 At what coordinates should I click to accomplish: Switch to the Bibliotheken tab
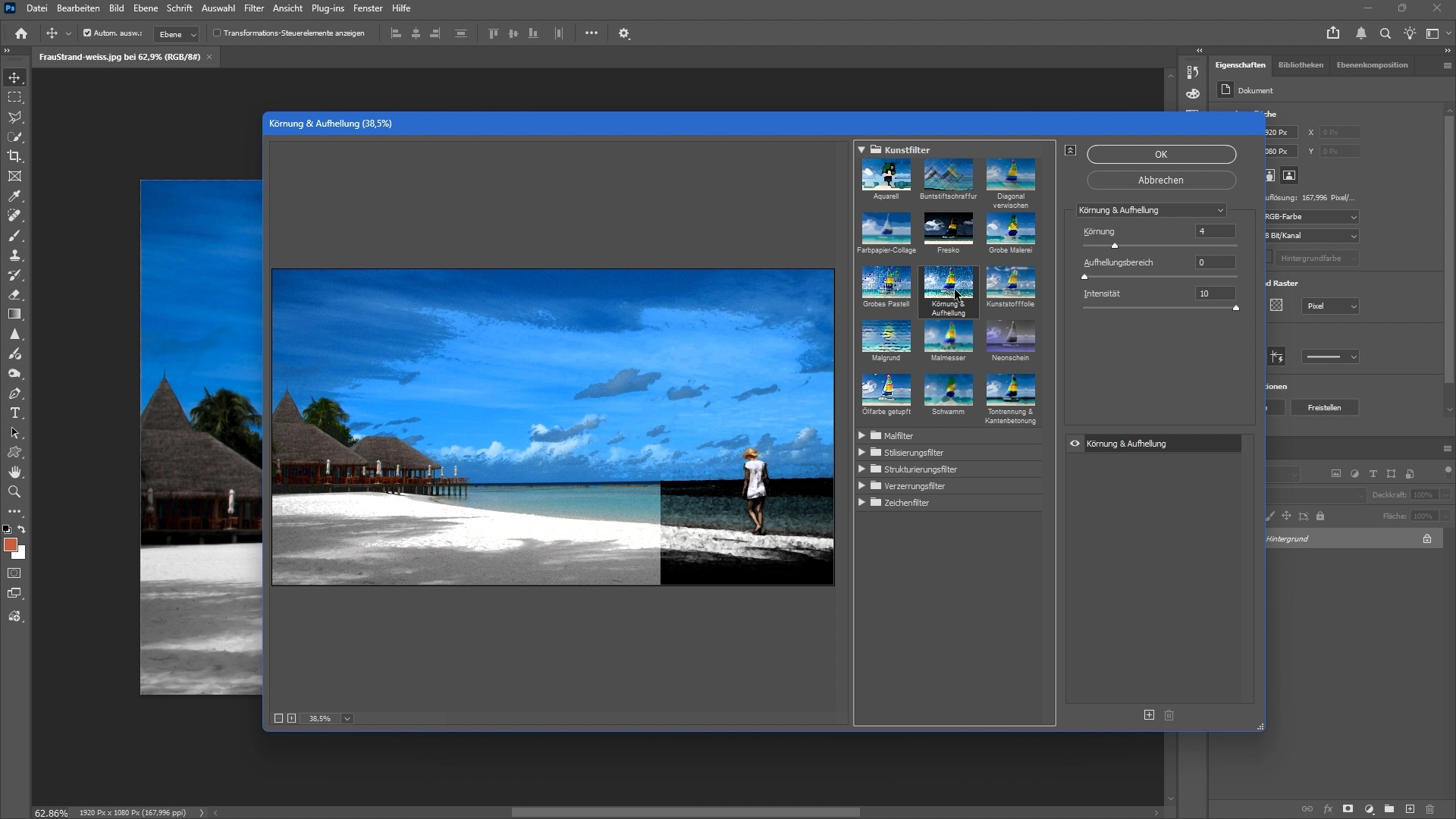tap(1300, 65)
